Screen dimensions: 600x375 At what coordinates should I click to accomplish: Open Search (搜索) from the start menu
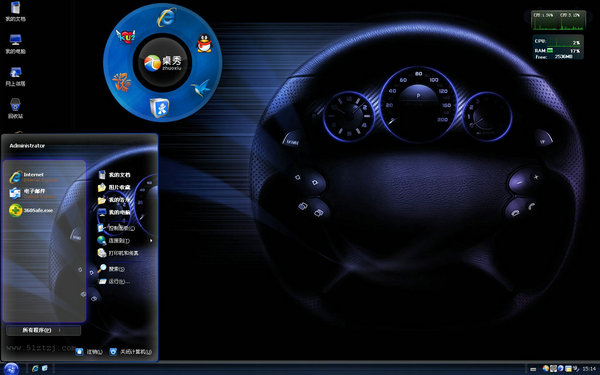pos(111,269)
